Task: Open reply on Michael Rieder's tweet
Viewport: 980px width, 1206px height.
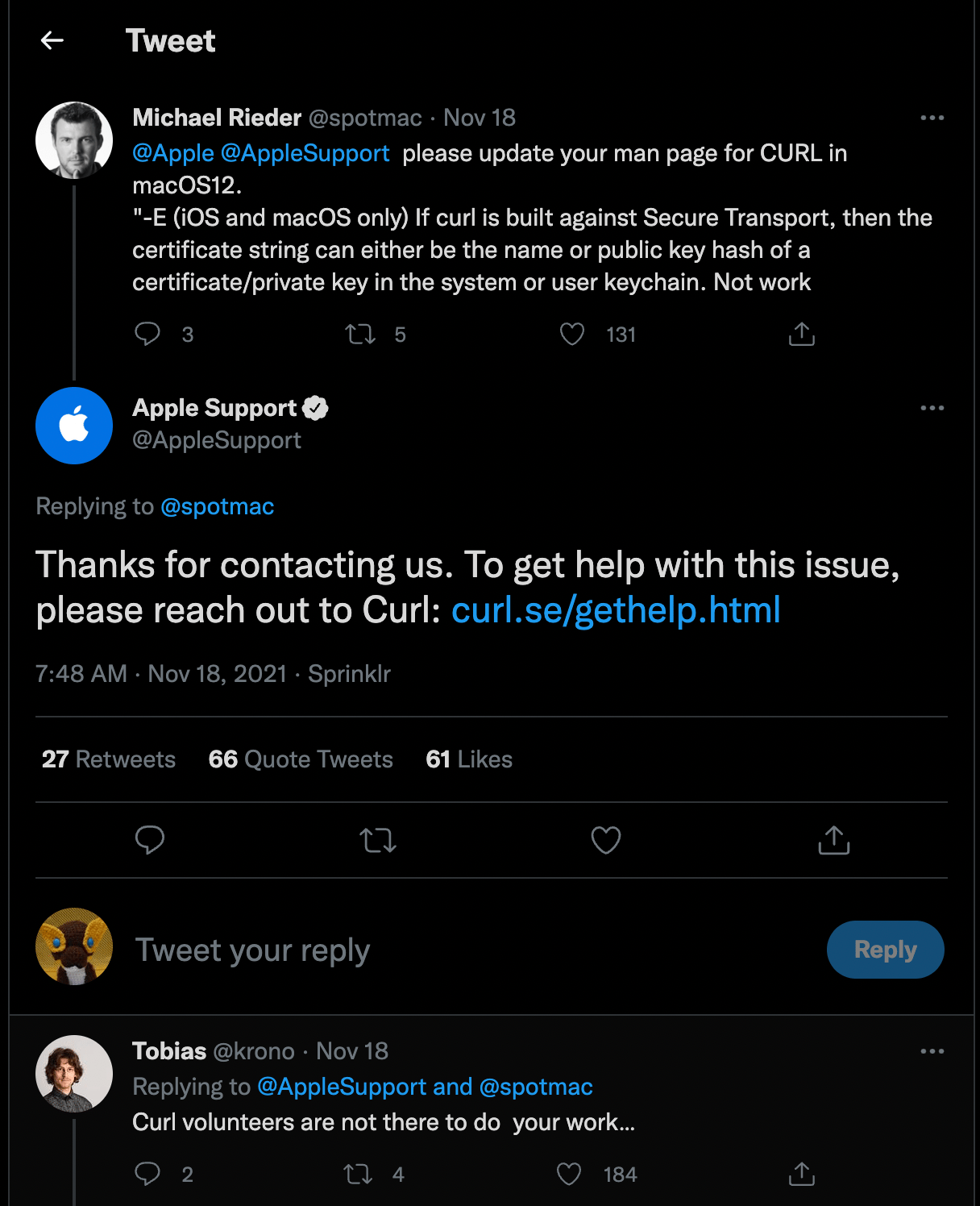Action: point(147,334)
